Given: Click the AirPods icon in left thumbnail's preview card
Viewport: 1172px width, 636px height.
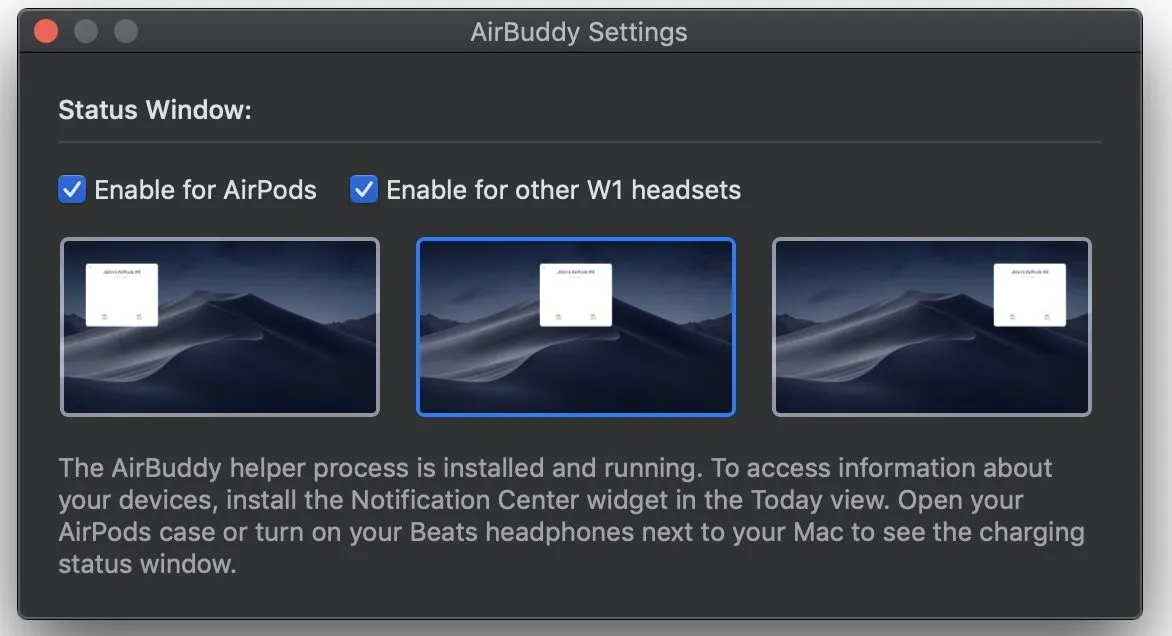Looking at the screenshot, I should point(104,316).
